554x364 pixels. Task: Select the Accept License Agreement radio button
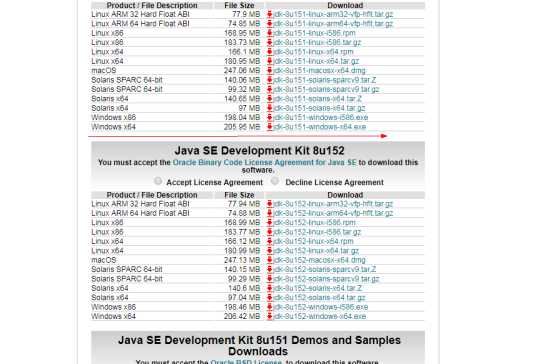click(158, 181)
